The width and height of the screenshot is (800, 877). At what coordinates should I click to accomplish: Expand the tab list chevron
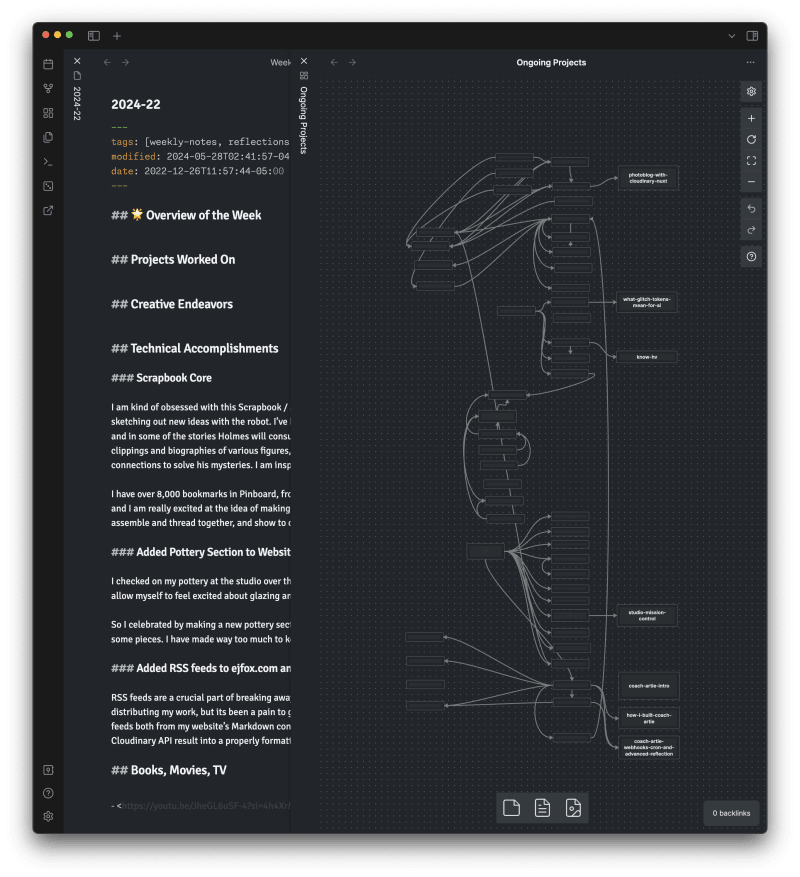731,36
